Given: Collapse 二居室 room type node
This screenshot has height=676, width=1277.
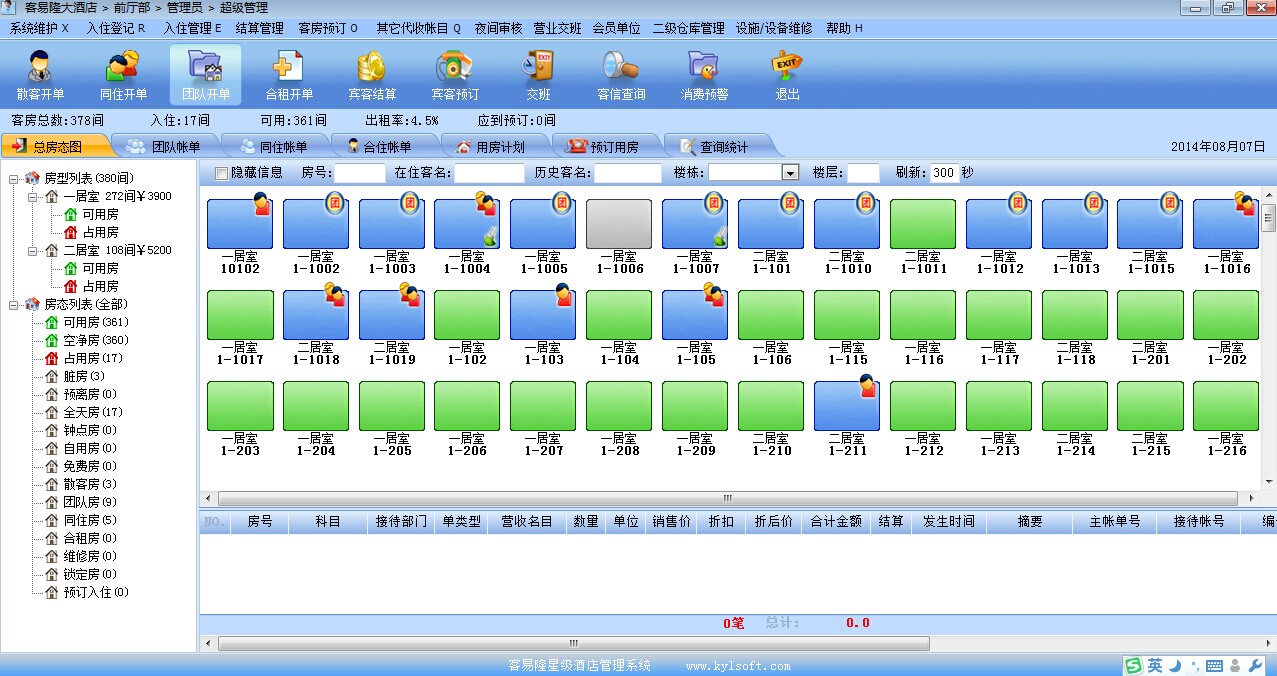Looking at the screenshot, I should [32, 251].
